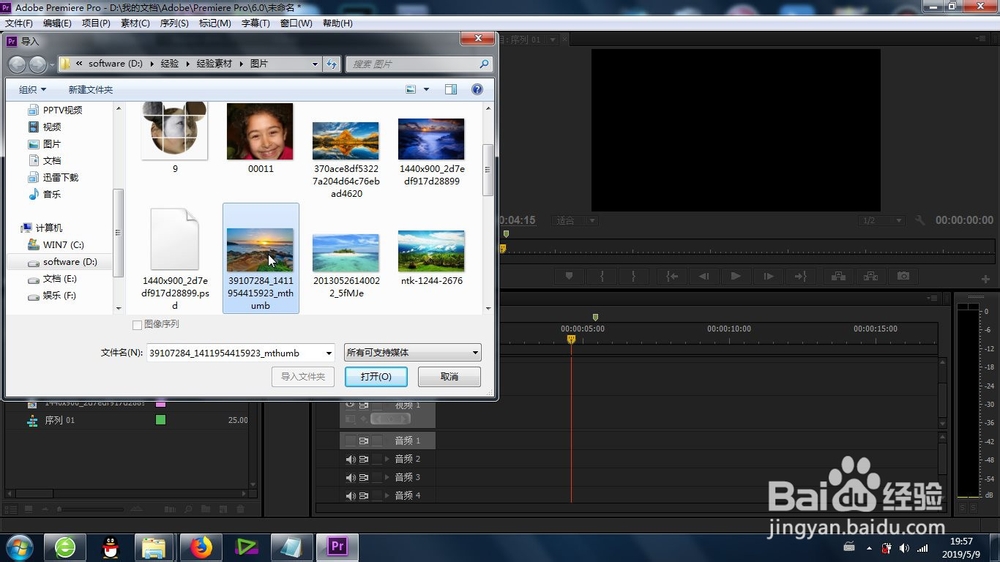Screen dimensions: 1000x562
Task: Toggle sync lock on the 音频 2 track
Action: [x=364, y=459]
